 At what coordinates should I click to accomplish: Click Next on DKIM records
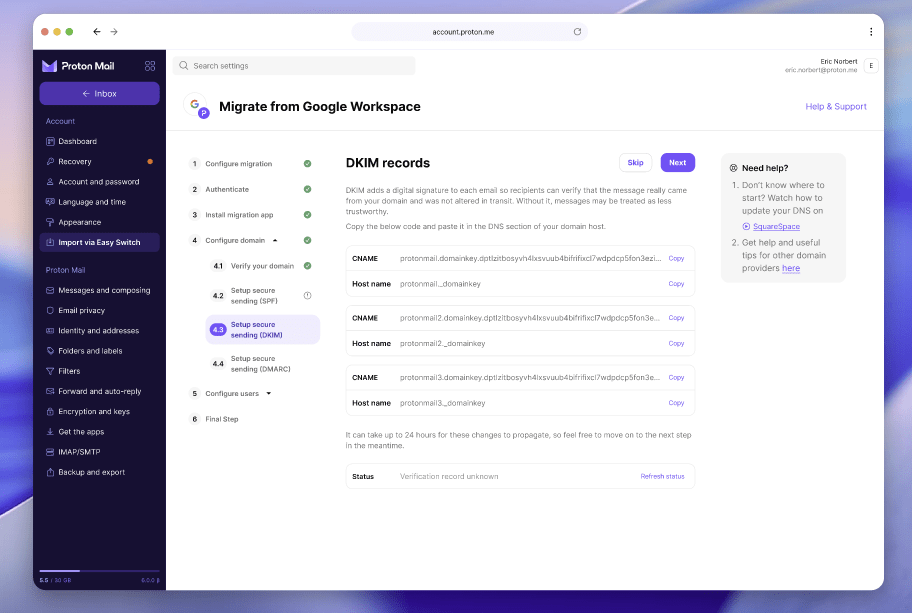(678, 163)
